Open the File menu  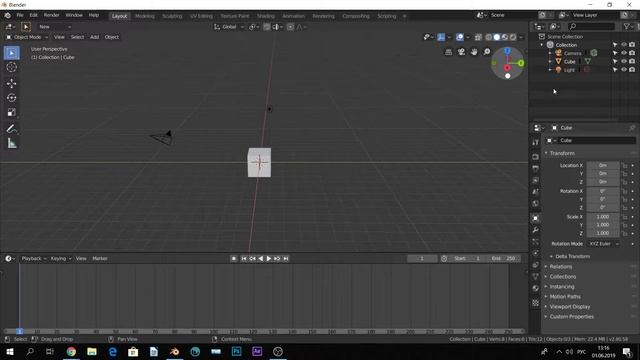click(x=20, y=16)
